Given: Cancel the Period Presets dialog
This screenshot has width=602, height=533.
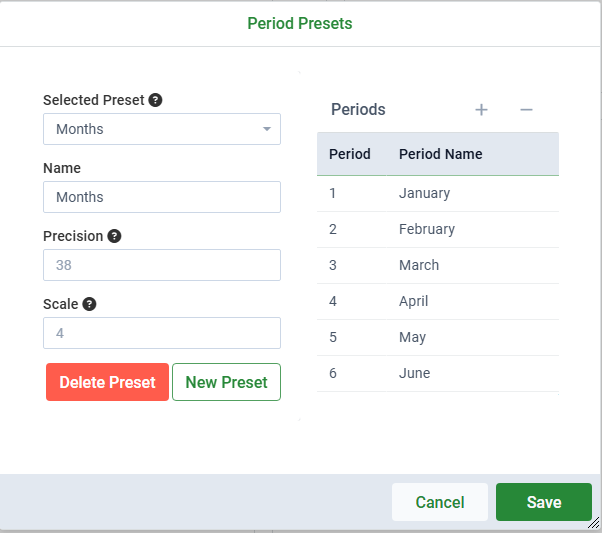Looking at the screenshot, I should 440,502.
